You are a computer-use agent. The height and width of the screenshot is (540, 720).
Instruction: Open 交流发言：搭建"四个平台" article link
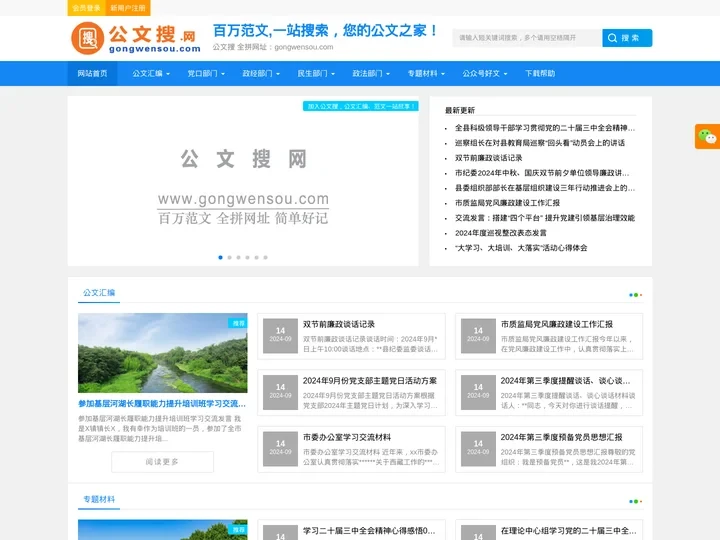[545, 218]
